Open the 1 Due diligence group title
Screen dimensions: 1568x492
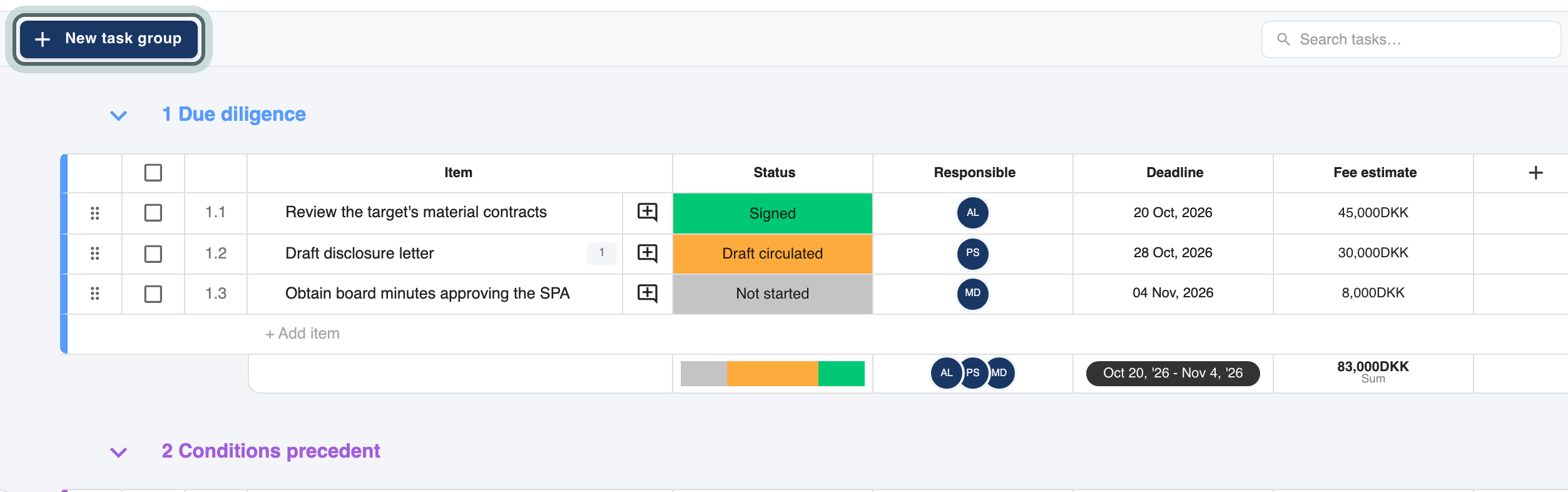coord(233,114)
